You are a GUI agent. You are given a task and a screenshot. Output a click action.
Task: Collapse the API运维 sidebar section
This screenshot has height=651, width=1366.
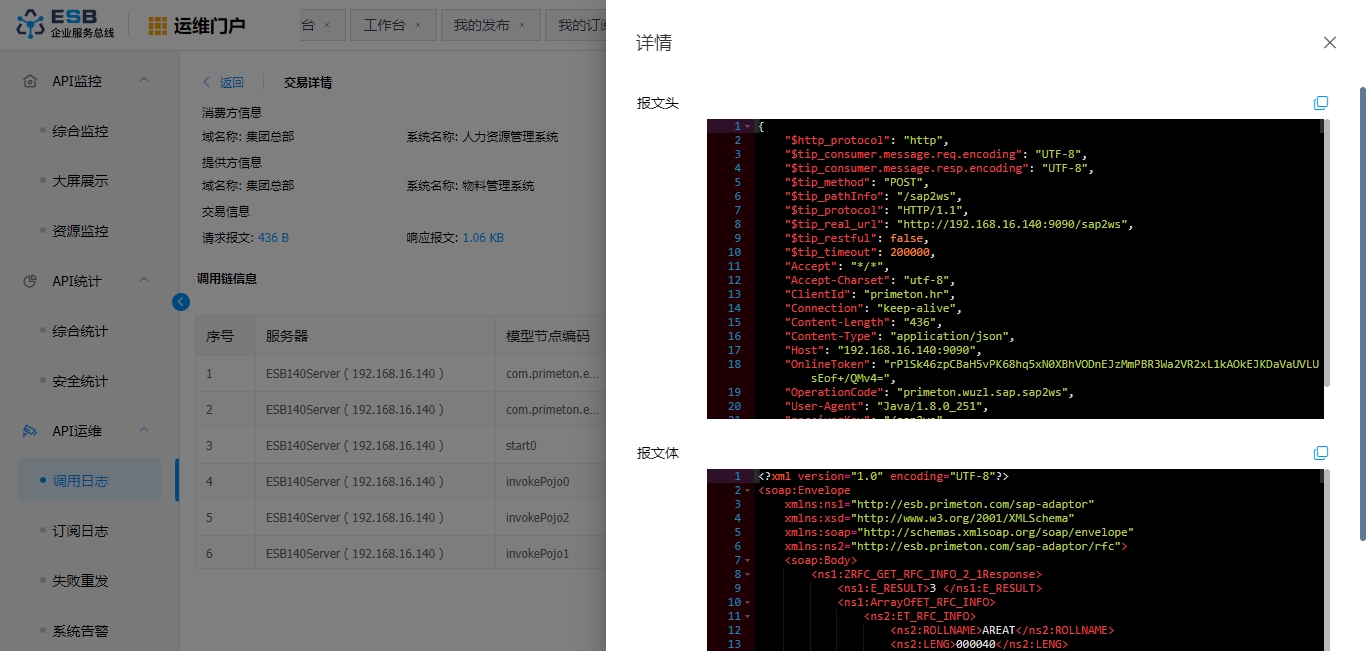[143, 431]
